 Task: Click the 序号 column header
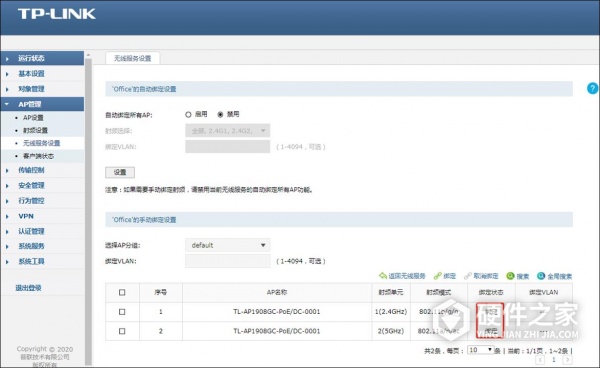(161, 293)
